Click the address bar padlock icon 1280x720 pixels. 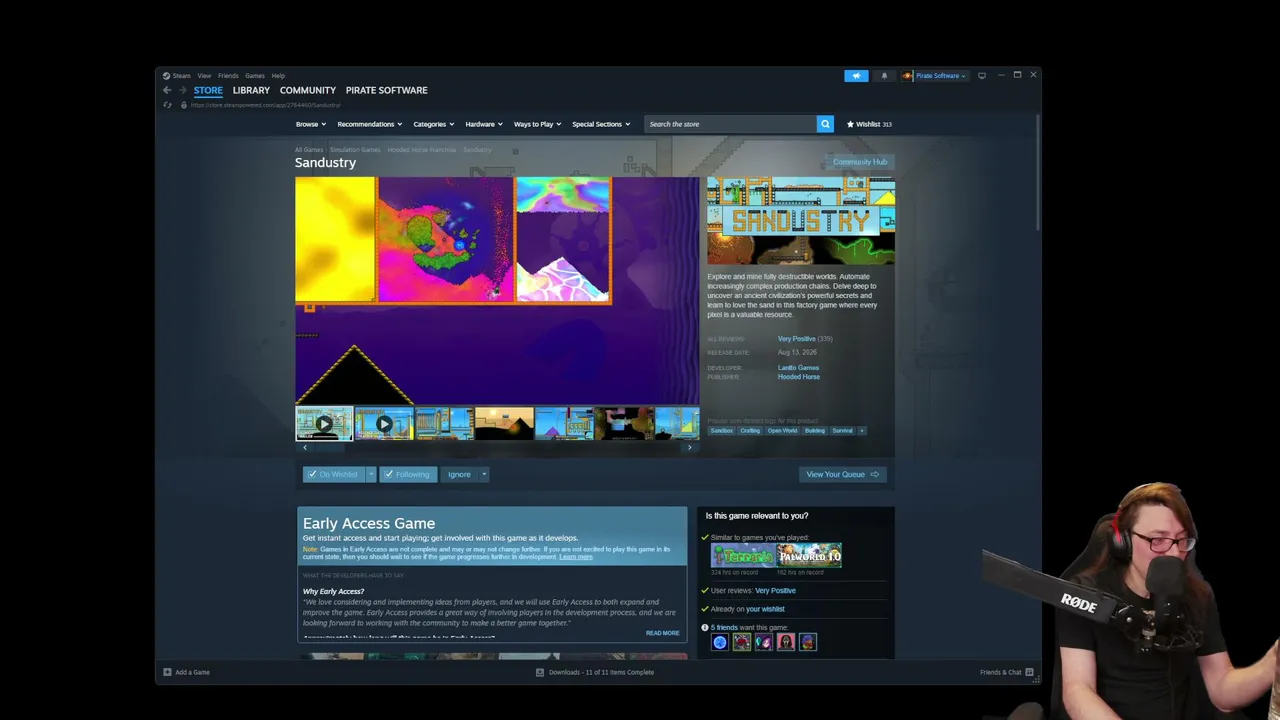(183, 105)
